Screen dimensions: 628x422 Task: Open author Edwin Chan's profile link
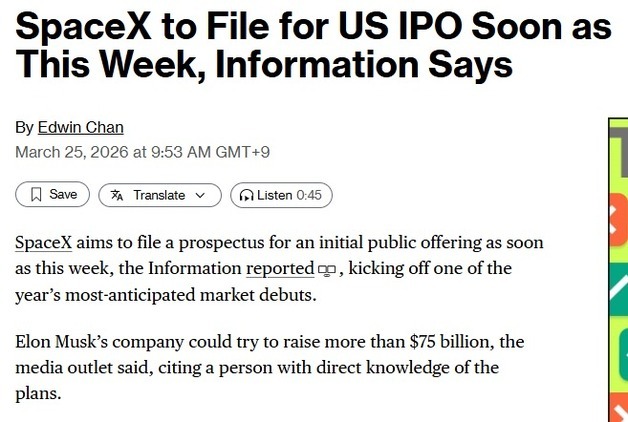(80, 127)
